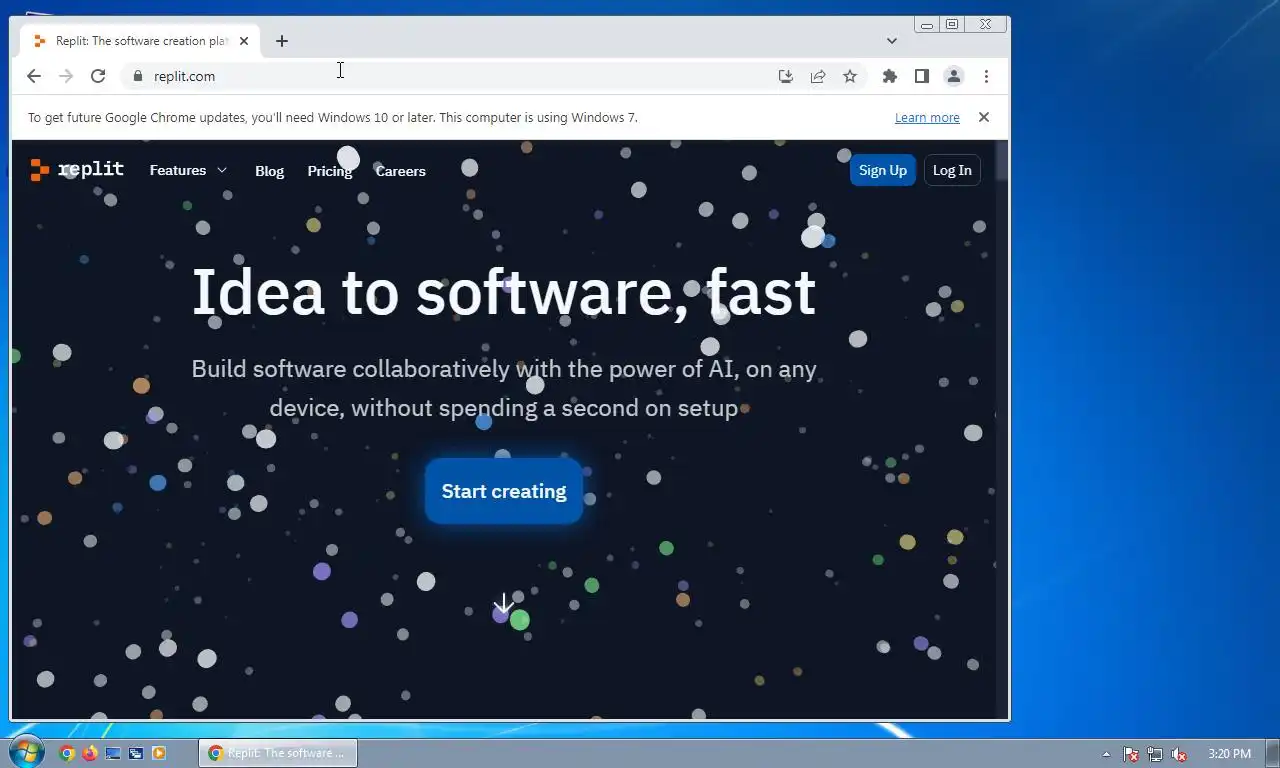
Task: Click the Show desktop strip
Action: point(1273,753)
